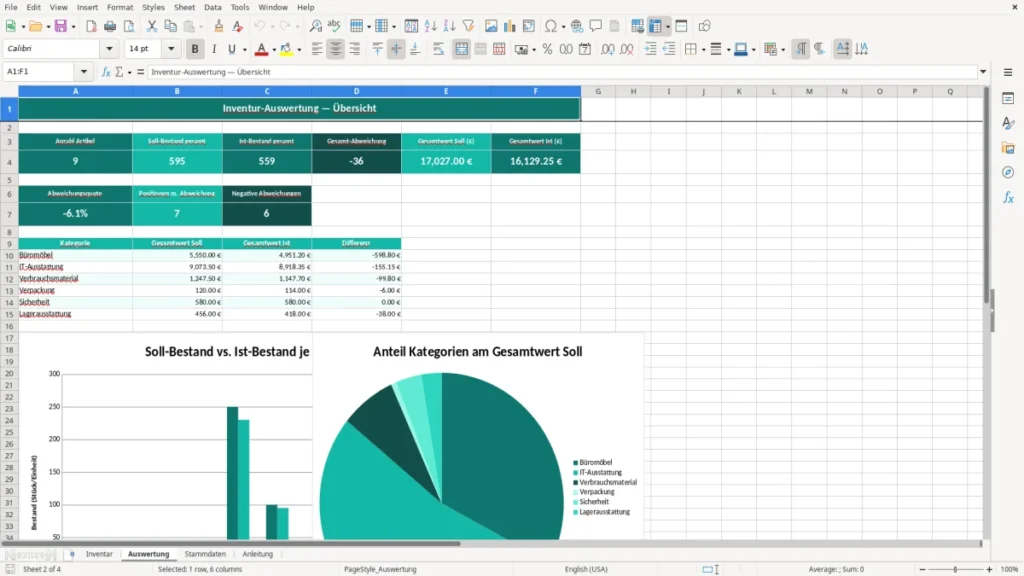
Task: Zoom out with the minus button
Action: [922, 569]
